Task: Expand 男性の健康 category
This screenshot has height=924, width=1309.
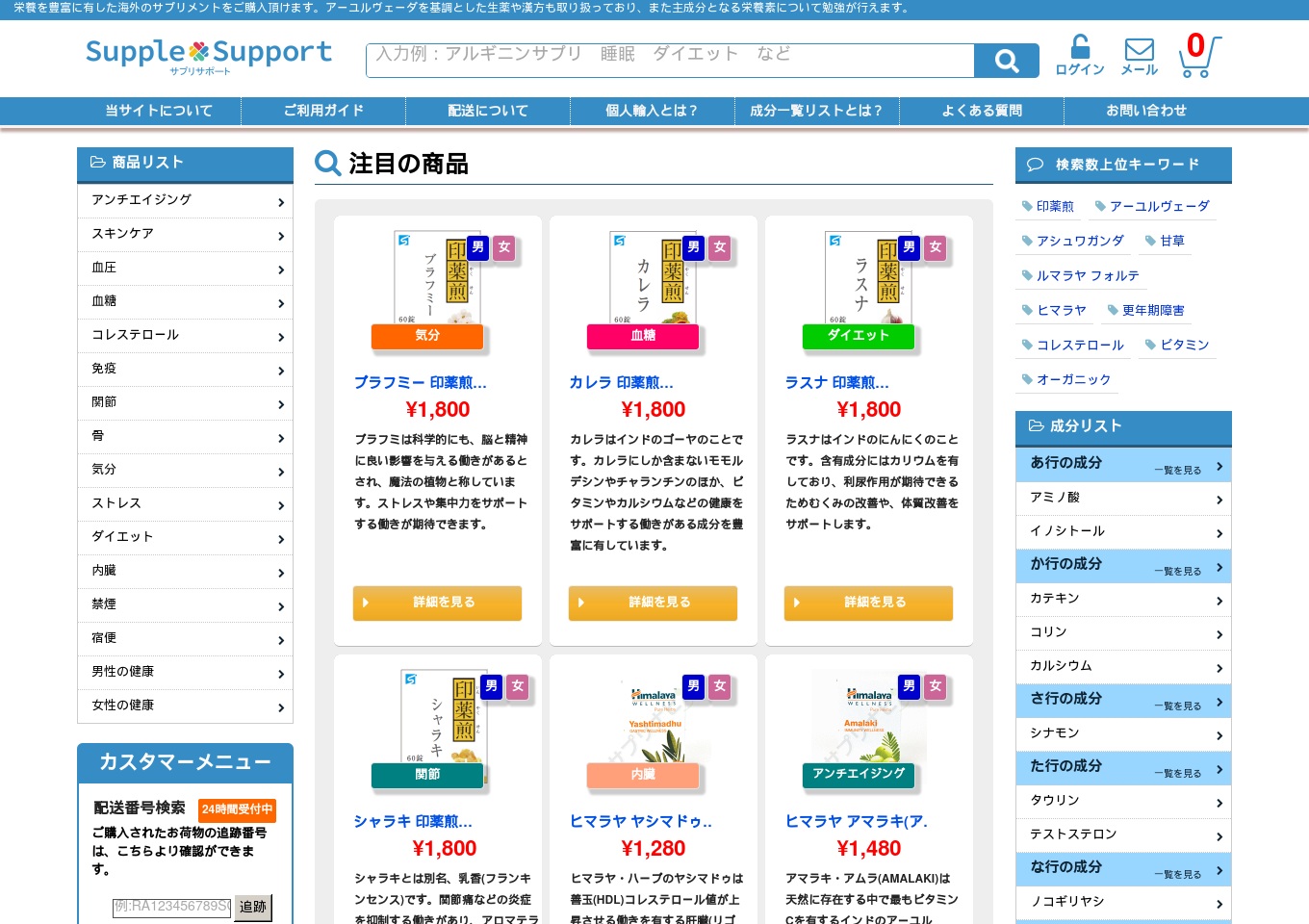Action: click(x=185, y=673)
